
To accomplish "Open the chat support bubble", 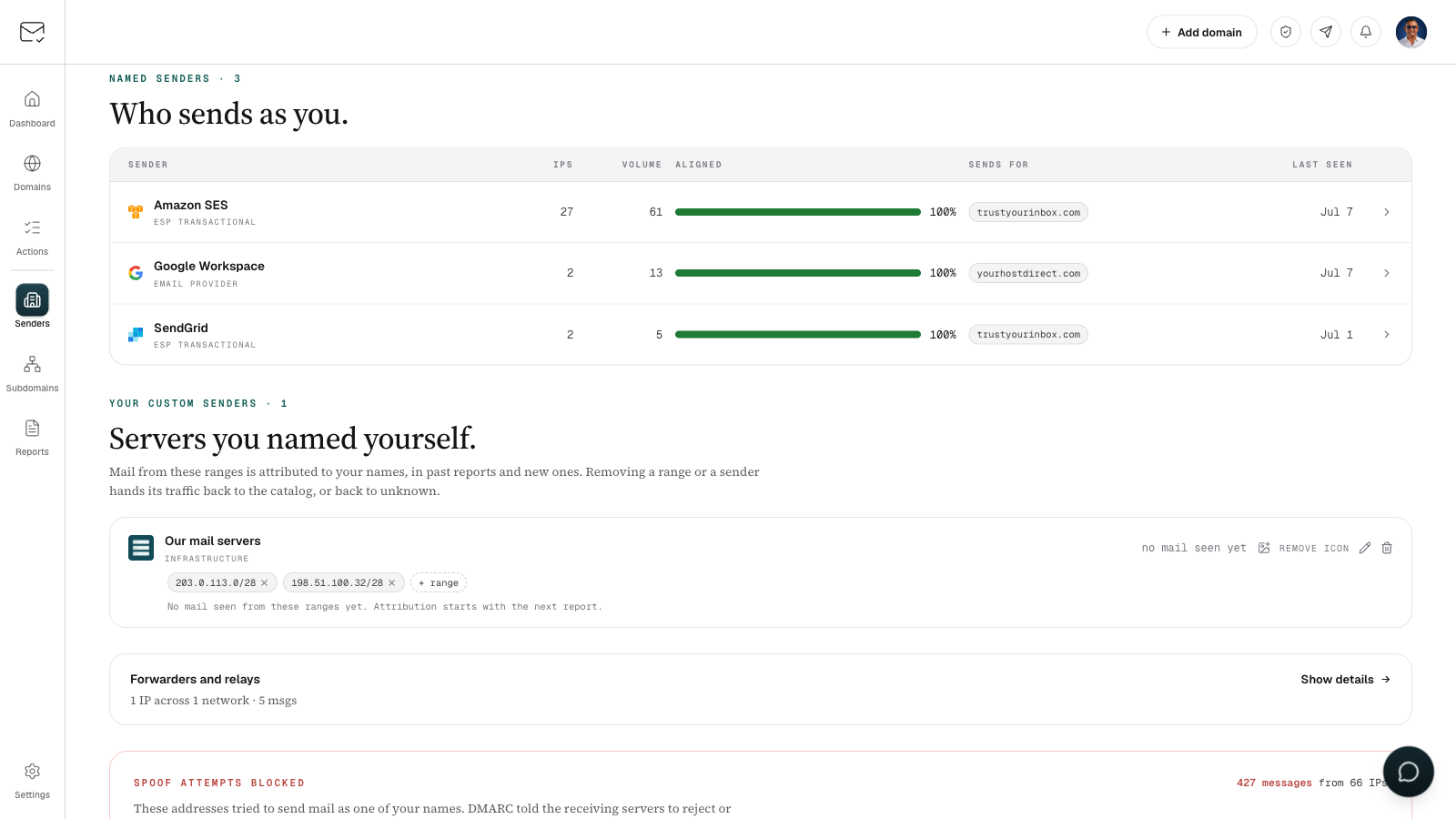I will coord(1409,772).
